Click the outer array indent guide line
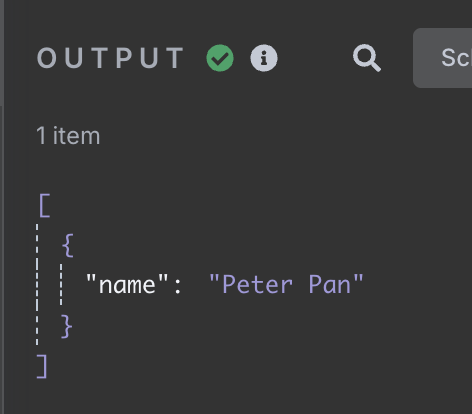Viewport: 472px width, 414px height. coord(37,284)
